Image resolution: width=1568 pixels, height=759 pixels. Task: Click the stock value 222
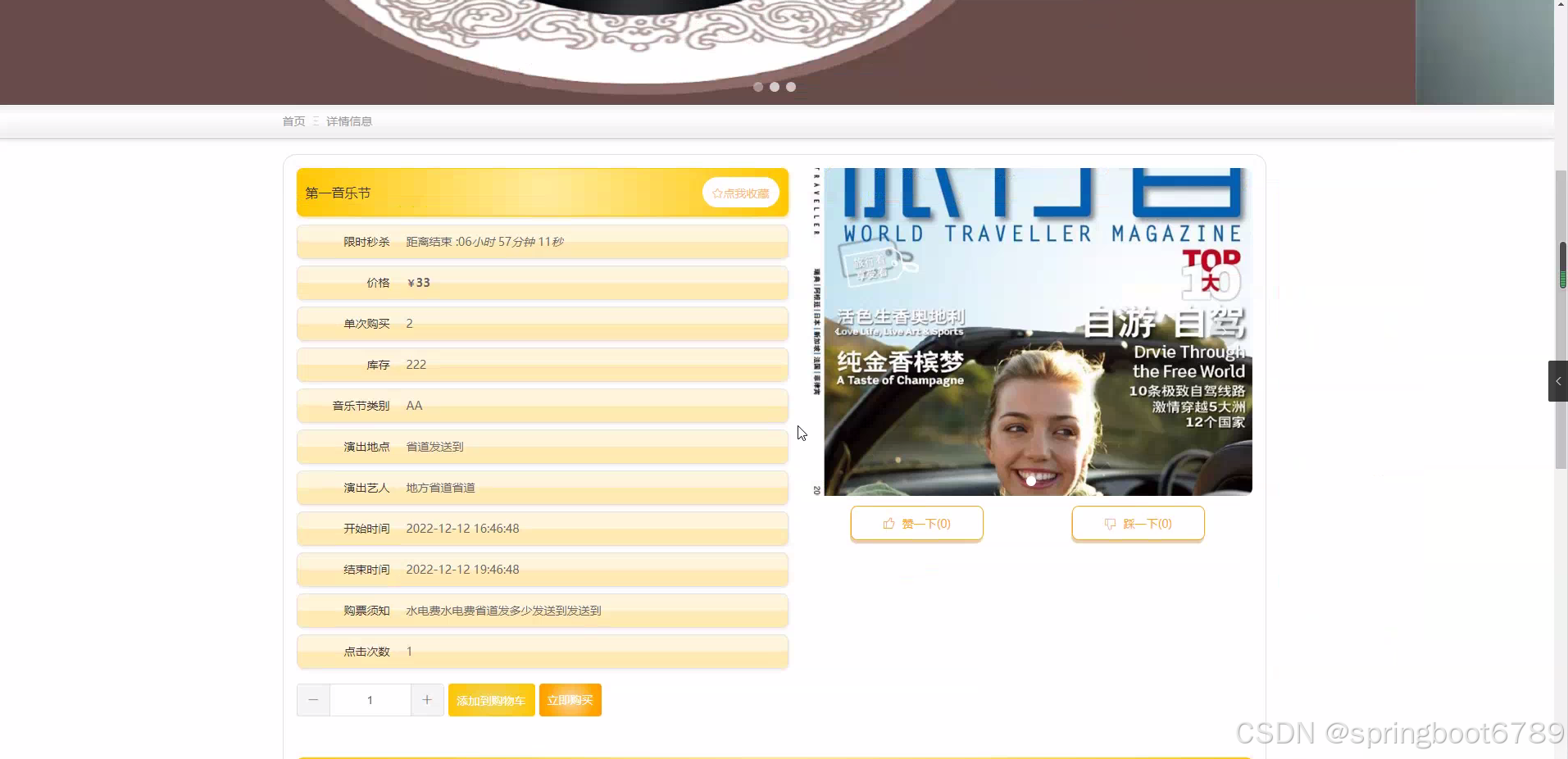click(416, 365)
